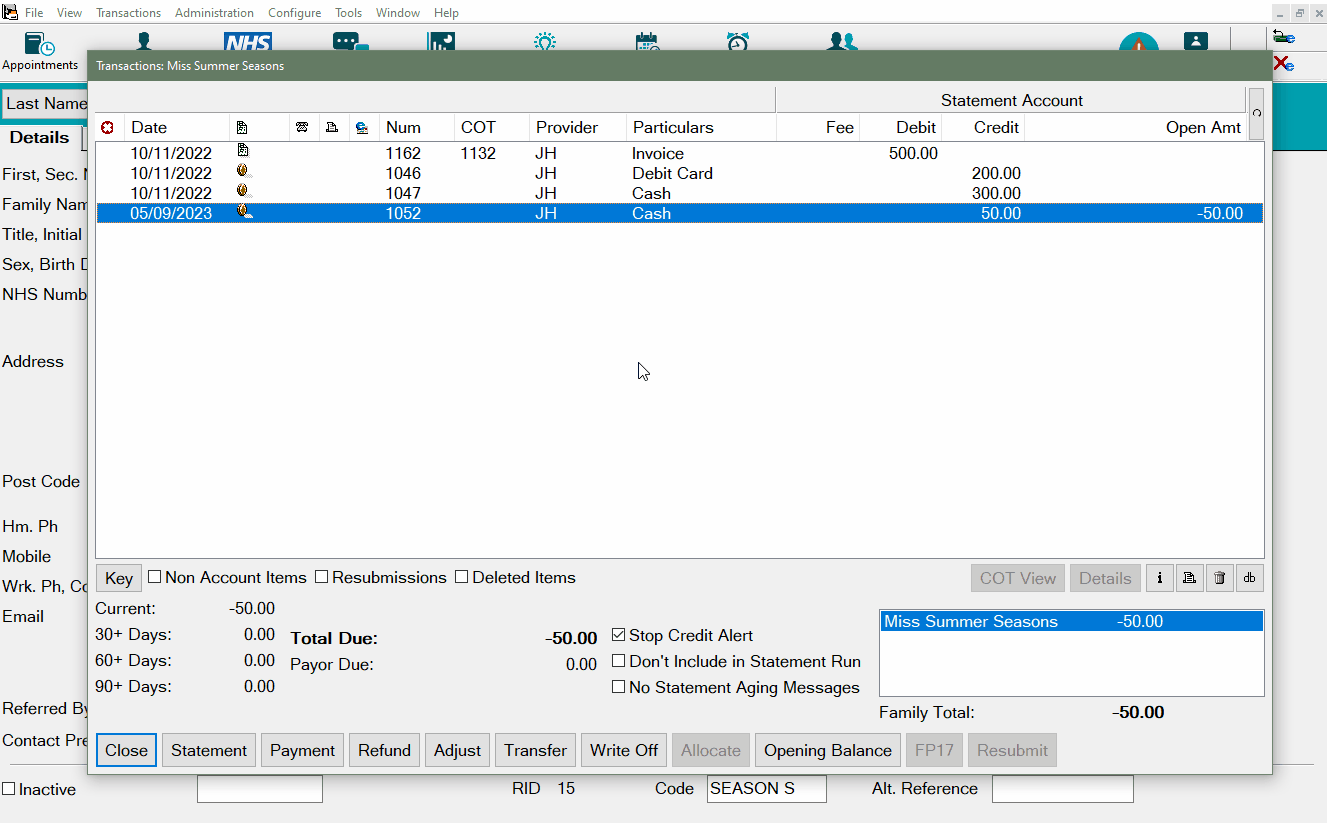Open the Configure menu
The width and height of the screenshot is (1327, 823).
click(x=294, y=13)
